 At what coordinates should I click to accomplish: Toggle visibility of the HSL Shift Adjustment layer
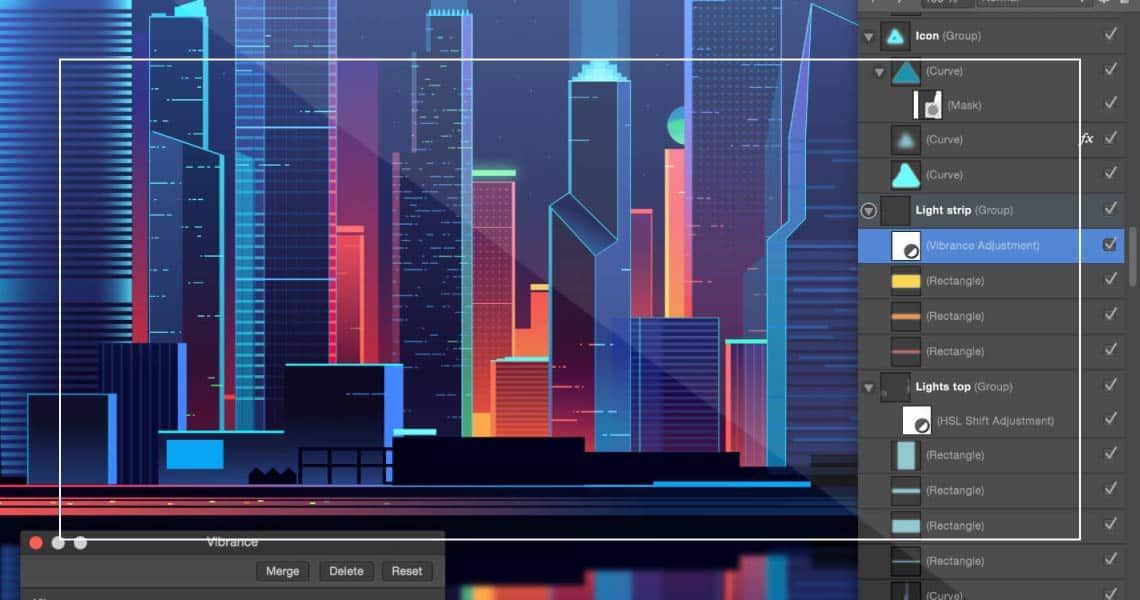[x=1110, y=420]
